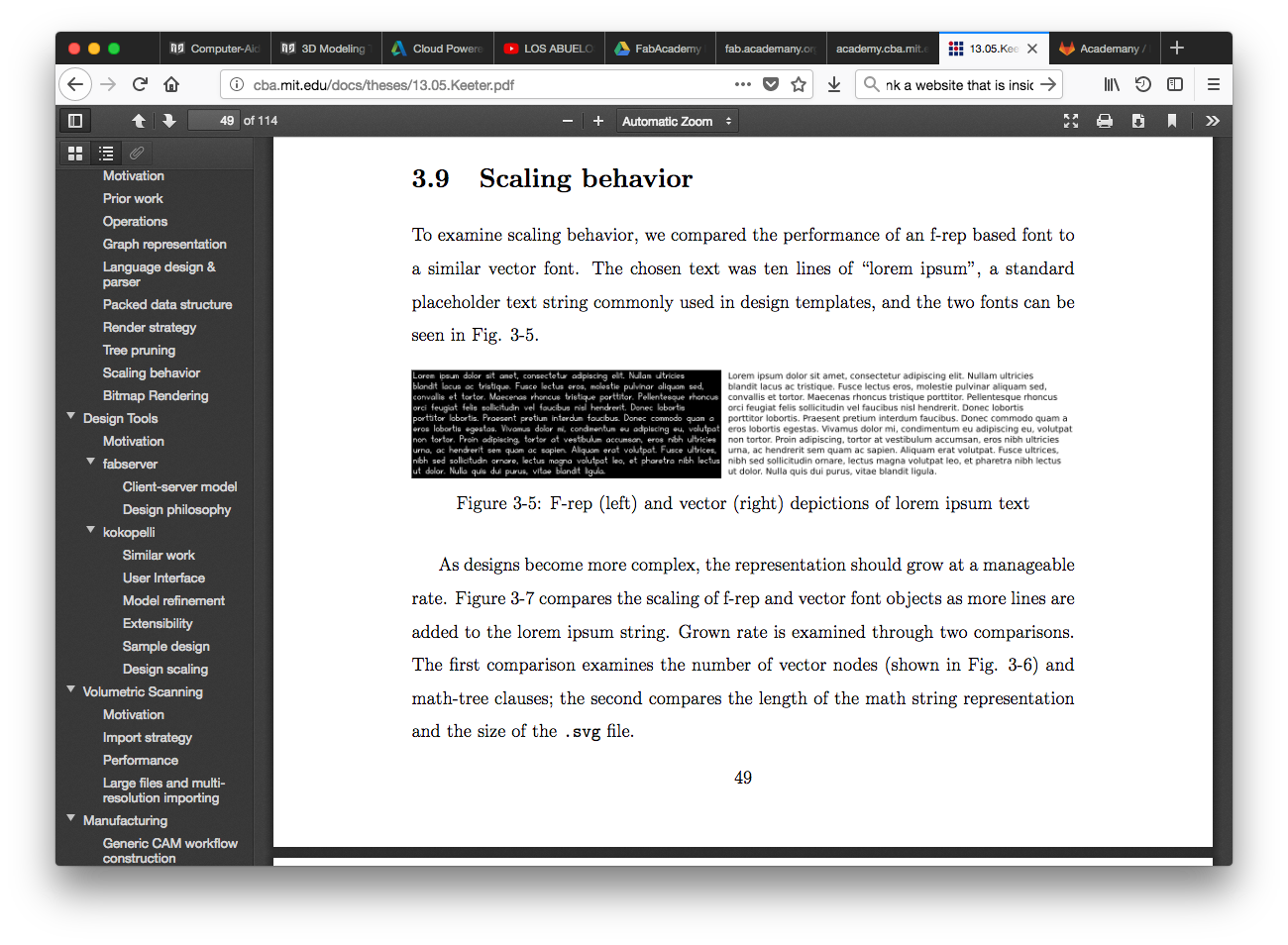This screenshot has width=1288, height=945.
Task: Open the browser home page
Action: 171,84
